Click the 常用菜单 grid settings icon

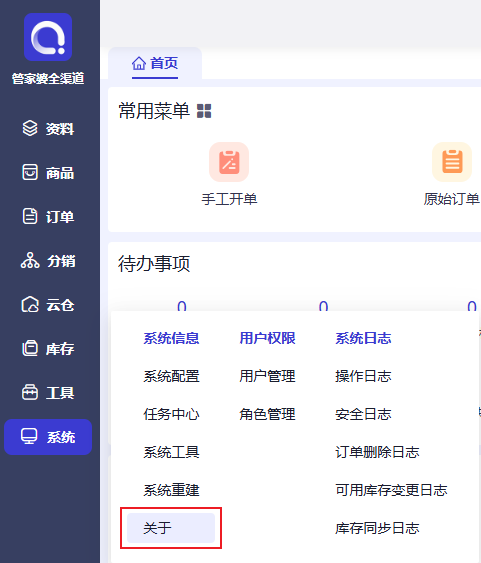[x=204, y=111]
